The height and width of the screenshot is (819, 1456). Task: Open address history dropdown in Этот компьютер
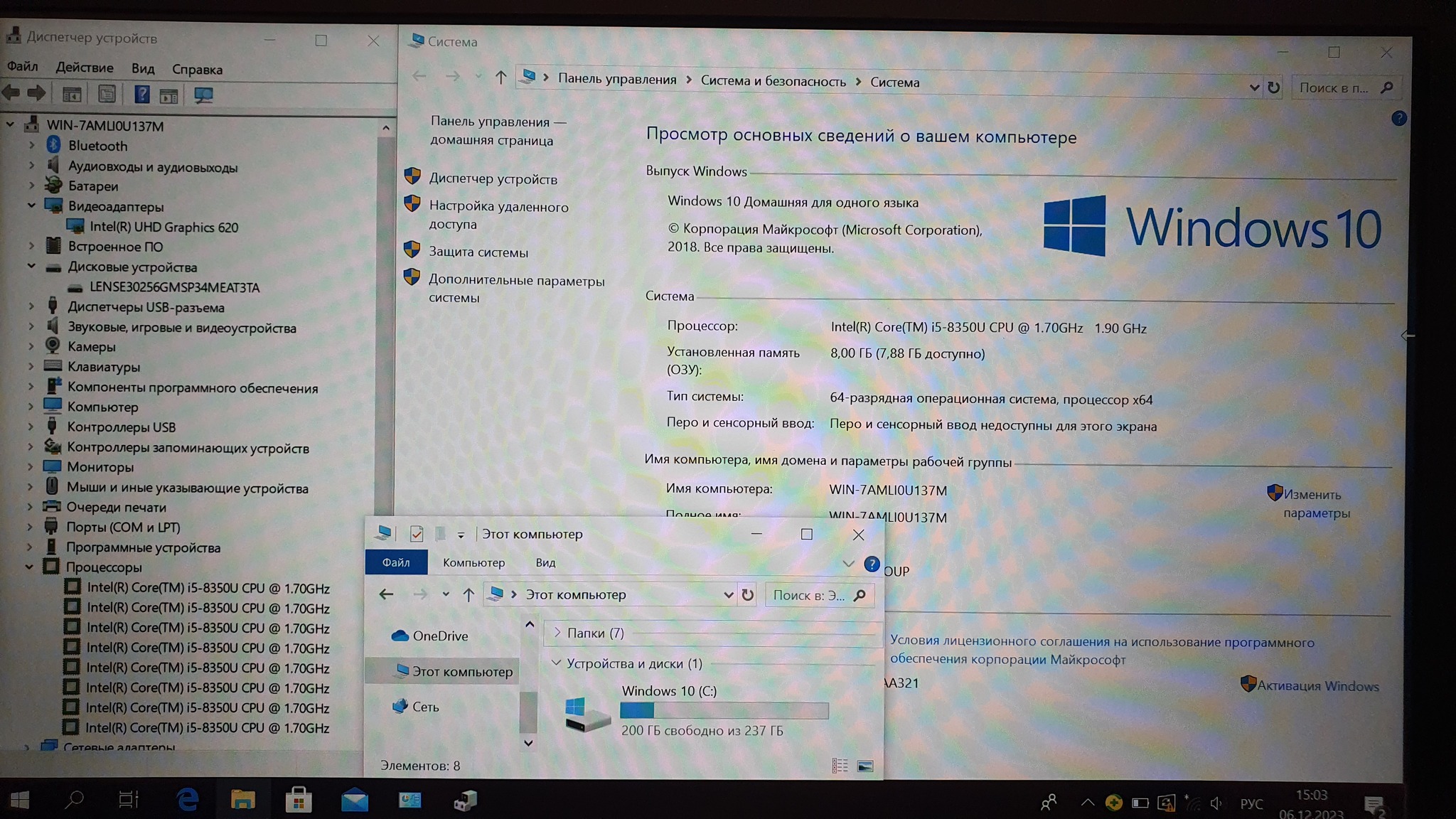pyautogui.click(x=728, y=595)
